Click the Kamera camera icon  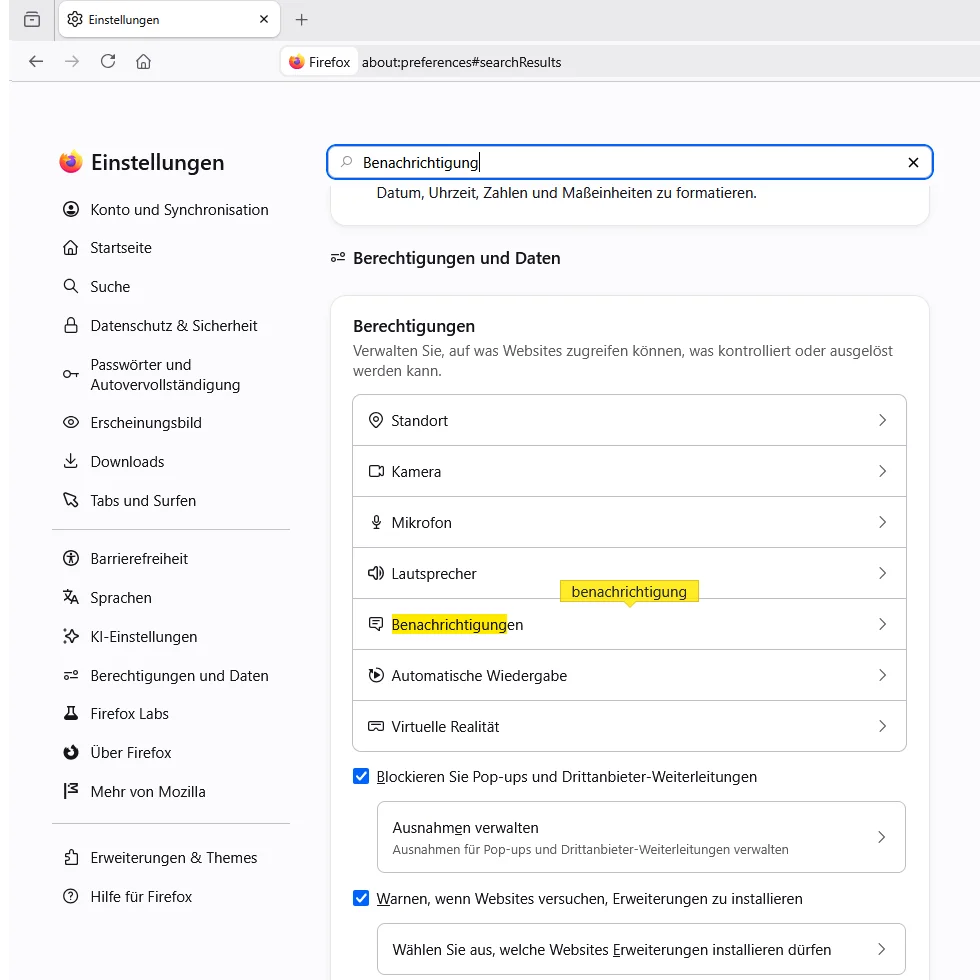point(376,471)
